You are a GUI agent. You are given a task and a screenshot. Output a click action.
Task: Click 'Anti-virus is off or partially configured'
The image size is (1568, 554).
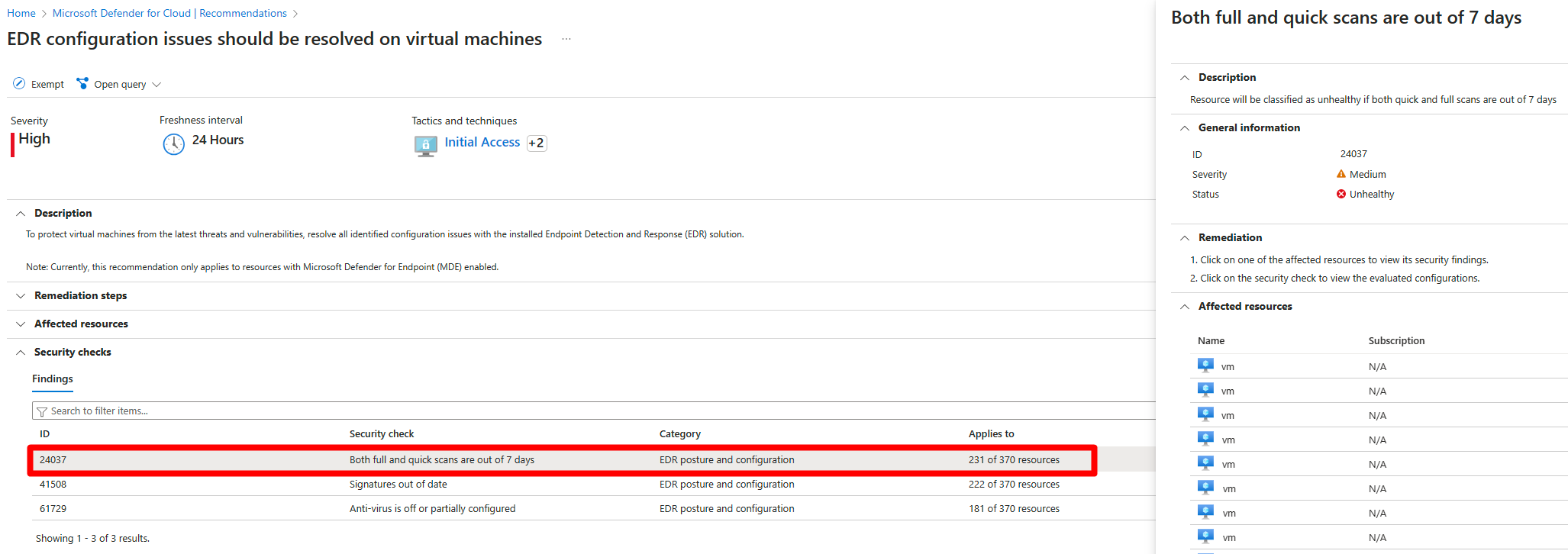433,509
